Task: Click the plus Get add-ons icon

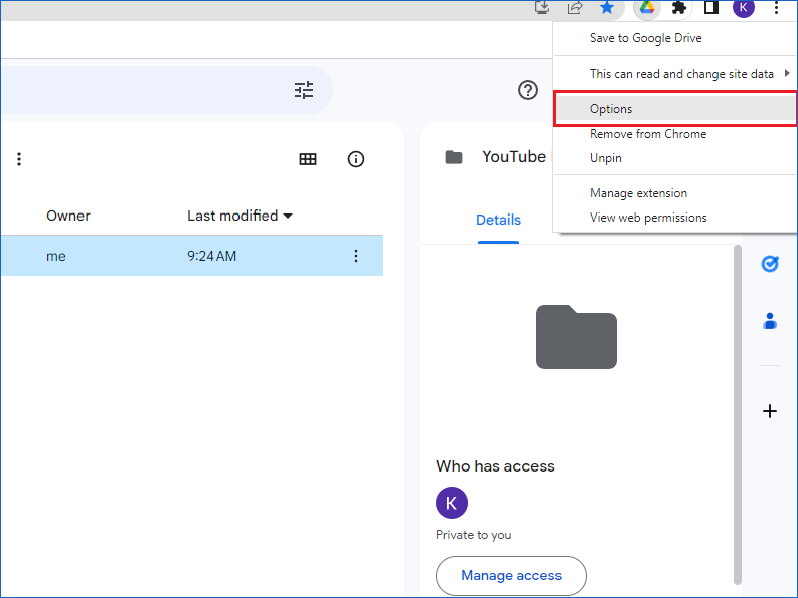Action: pos(770,411)
